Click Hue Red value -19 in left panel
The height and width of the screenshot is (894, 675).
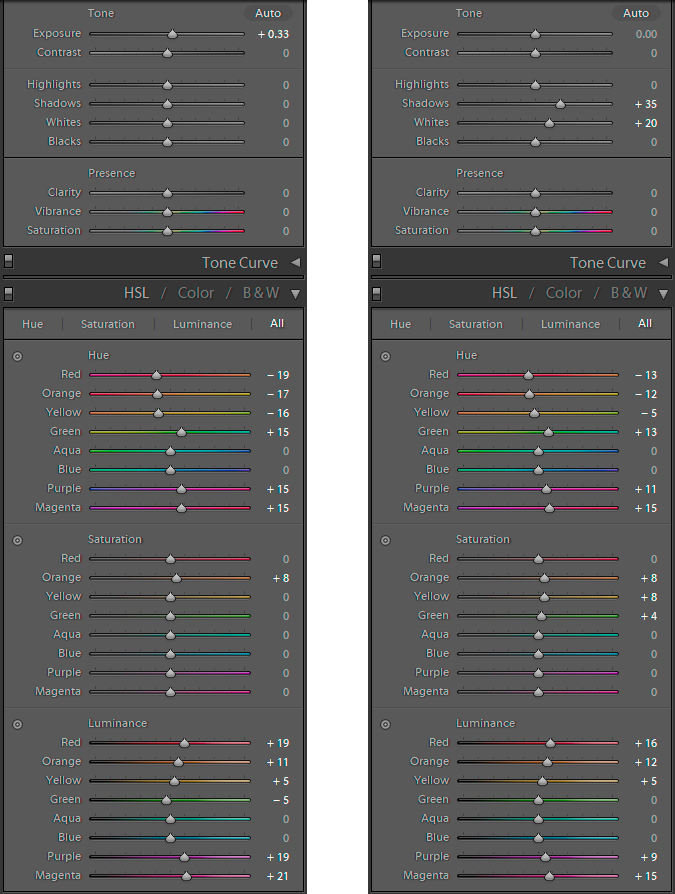point(278,375)
